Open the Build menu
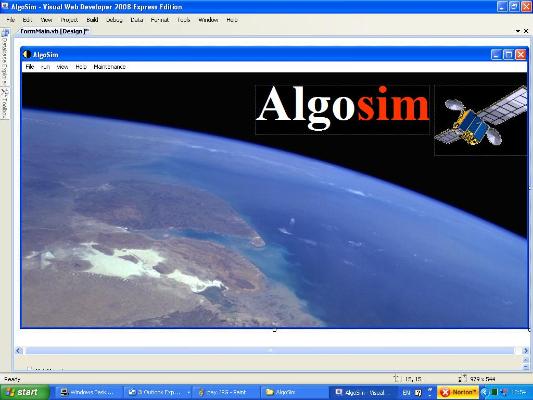This screenshot has width=533, height=400. click(x=92, y=20)
